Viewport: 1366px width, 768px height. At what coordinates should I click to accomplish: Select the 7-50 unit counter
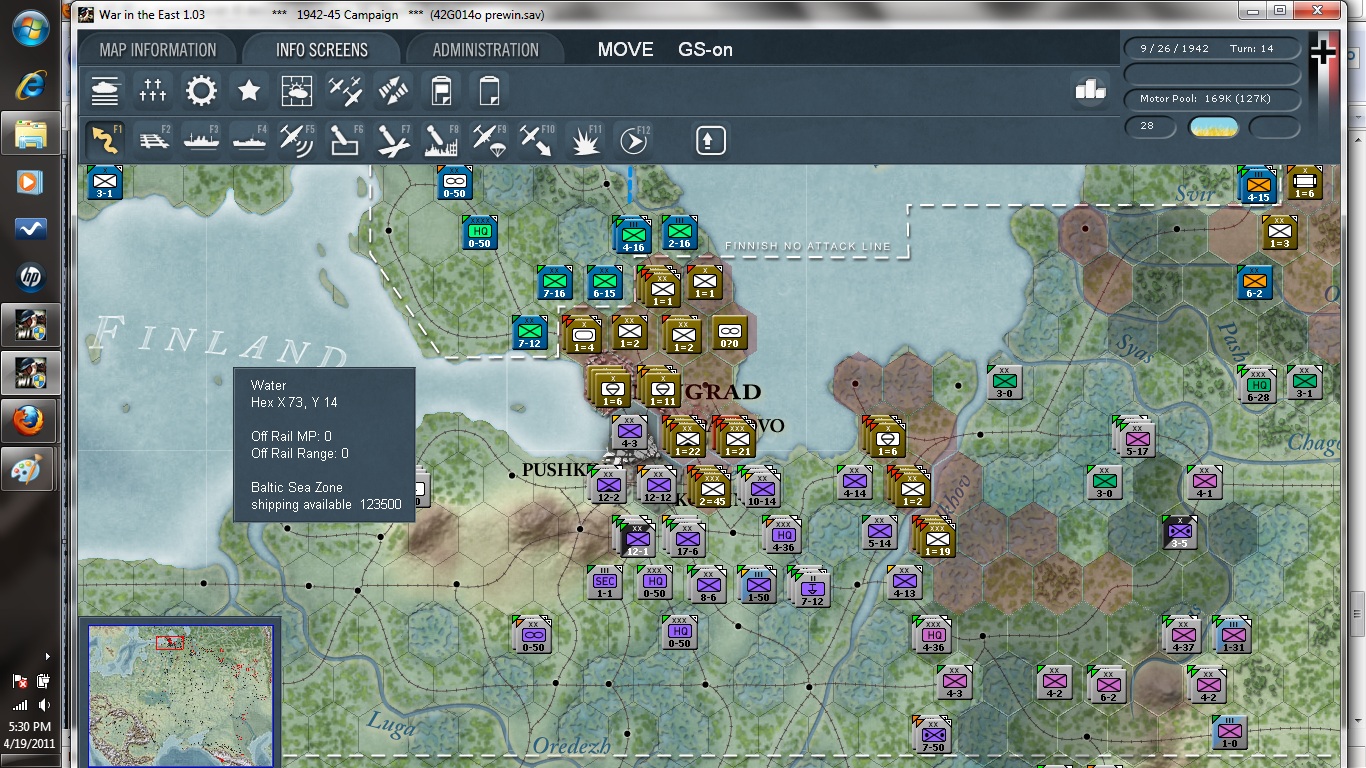[933, 736]
